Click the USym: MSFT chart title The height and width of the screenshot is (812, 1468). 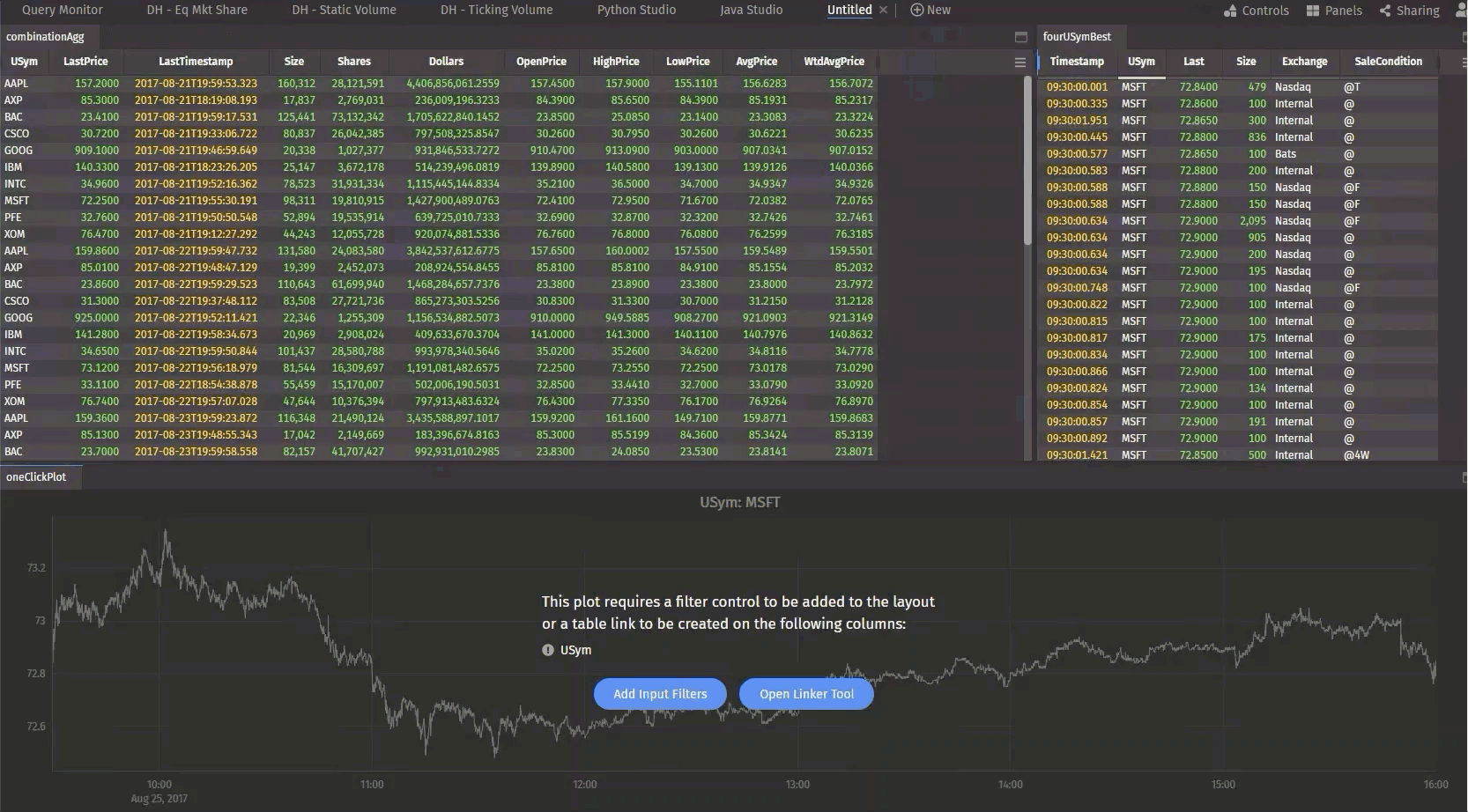739,502
